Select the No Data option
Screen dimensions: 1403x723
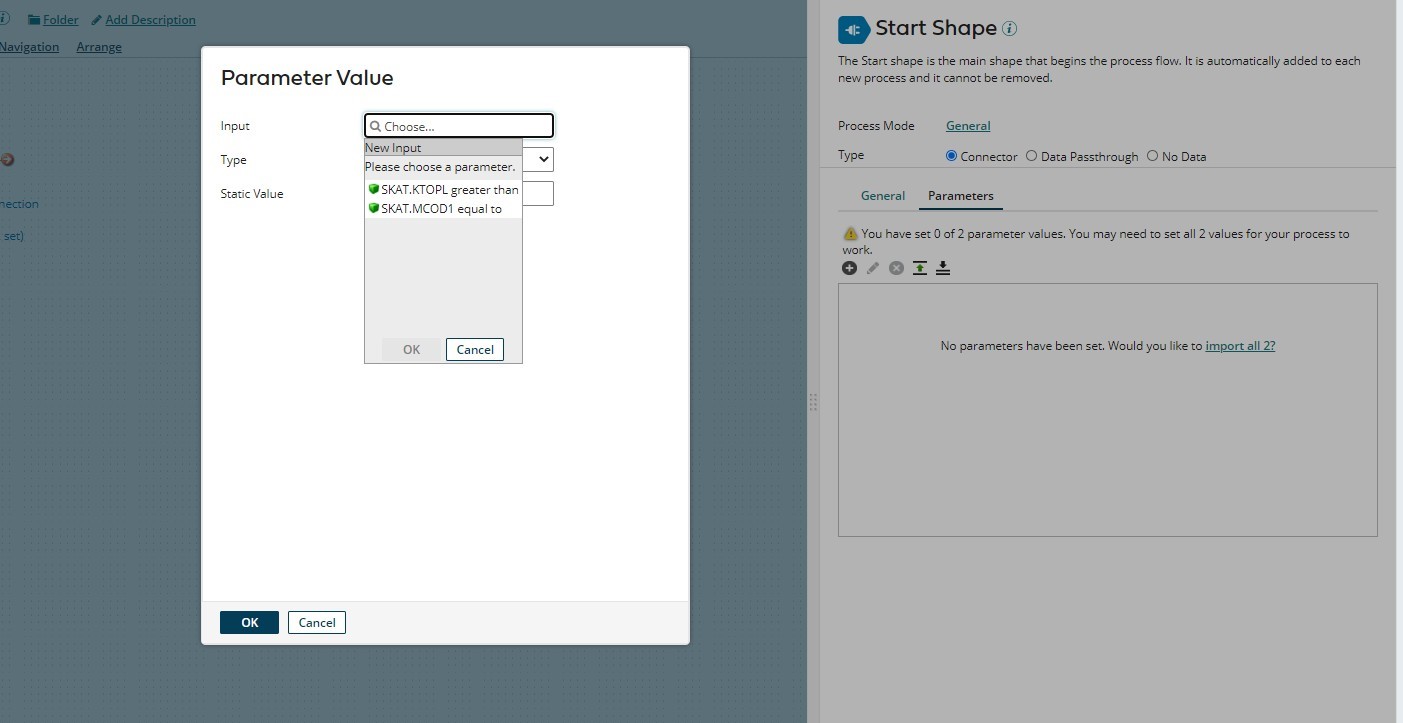click(x=1151, y=156)
